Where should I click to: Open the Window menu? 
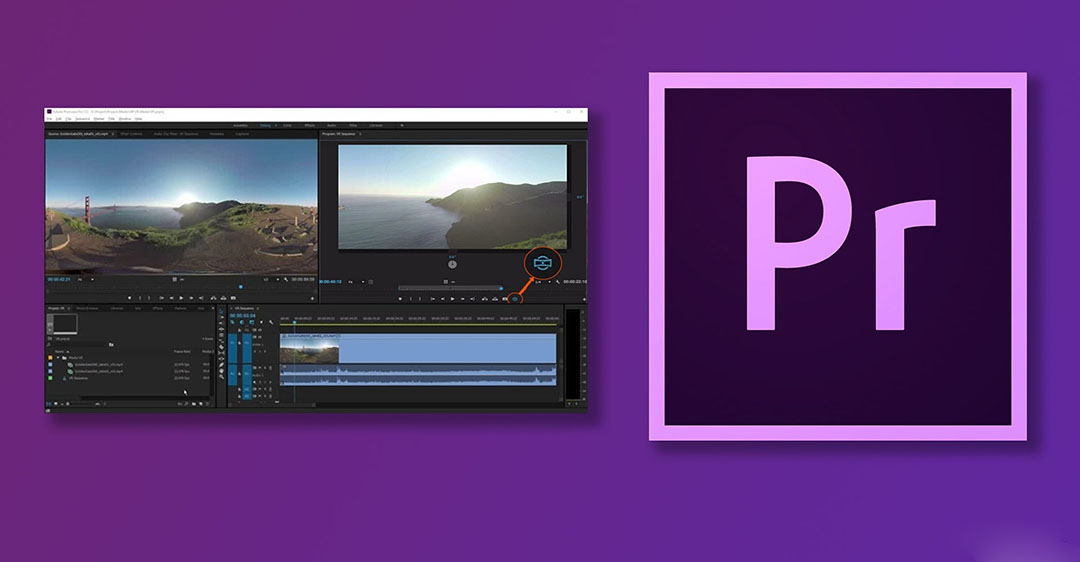[125, 118]
